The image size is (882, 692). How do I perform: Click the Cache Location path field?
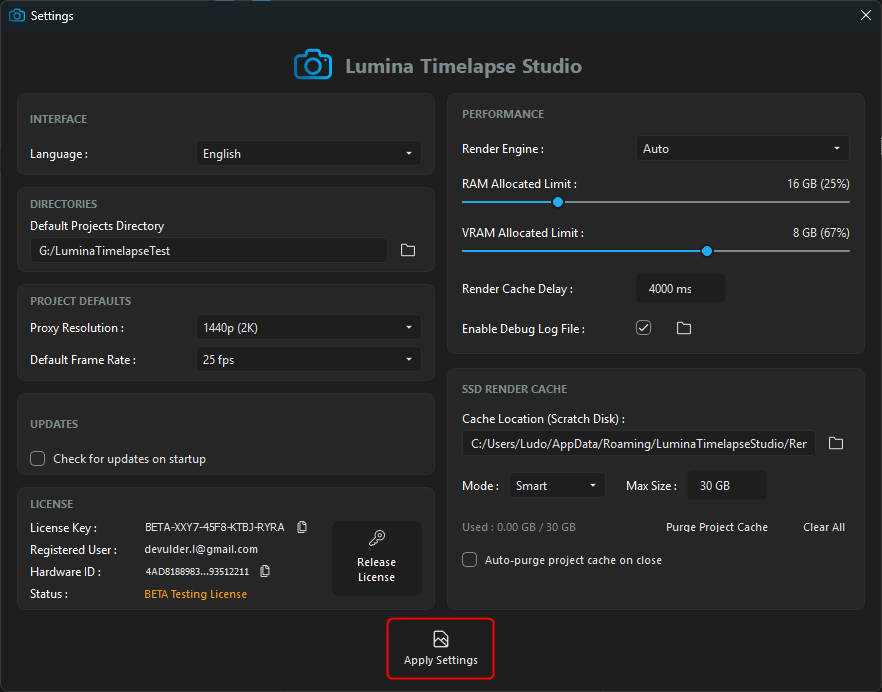pos(638,443)
